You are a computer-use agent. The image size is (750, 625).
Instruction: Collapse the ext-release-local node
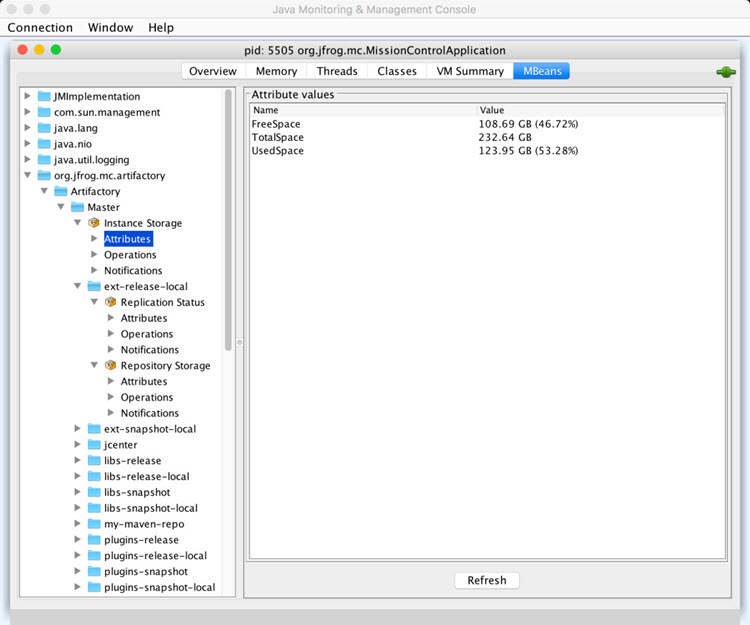(78, 287)
